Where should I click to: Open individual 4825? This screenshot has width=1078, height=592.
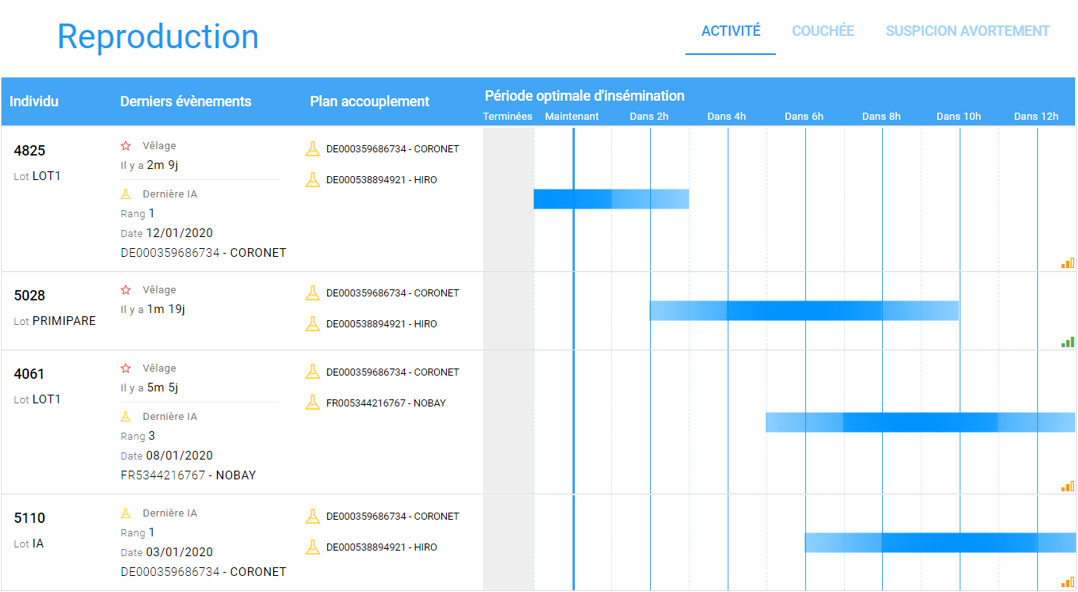(x=30, y=151)
